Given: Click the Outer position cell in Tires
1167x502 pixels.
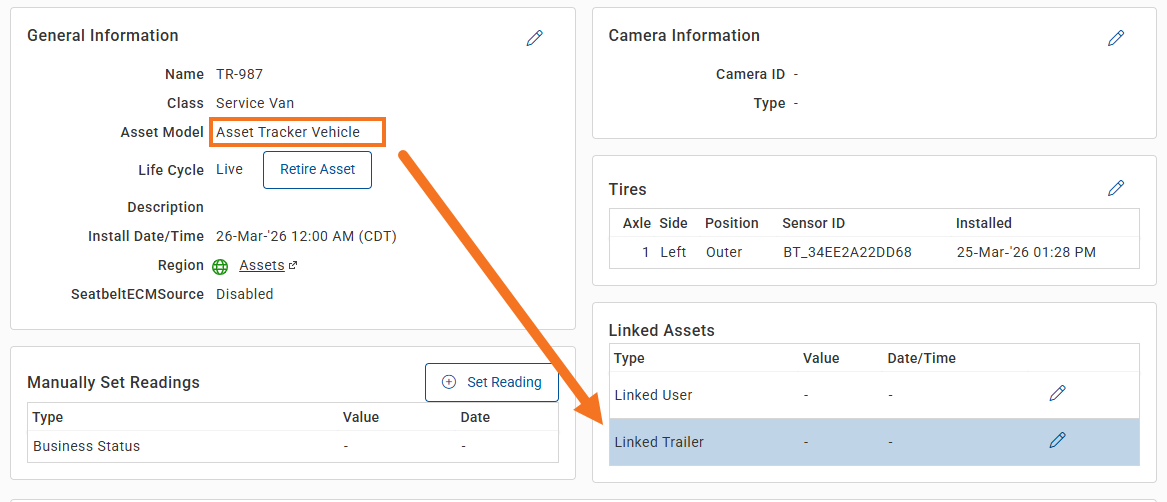Looking at the screenshot, I should coord(723,252).
